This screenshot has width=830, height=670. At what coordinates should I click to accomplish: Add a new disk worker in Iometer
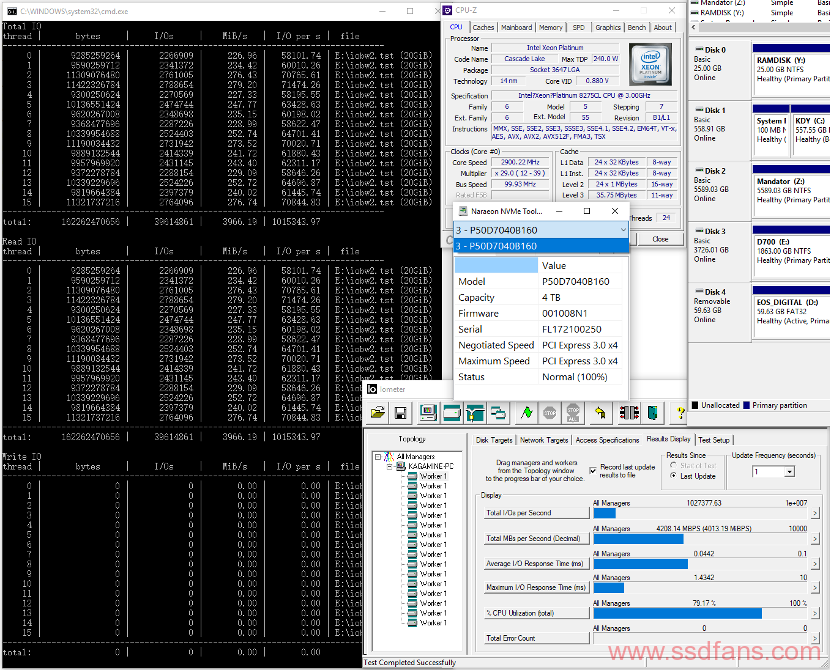point(452,413)
